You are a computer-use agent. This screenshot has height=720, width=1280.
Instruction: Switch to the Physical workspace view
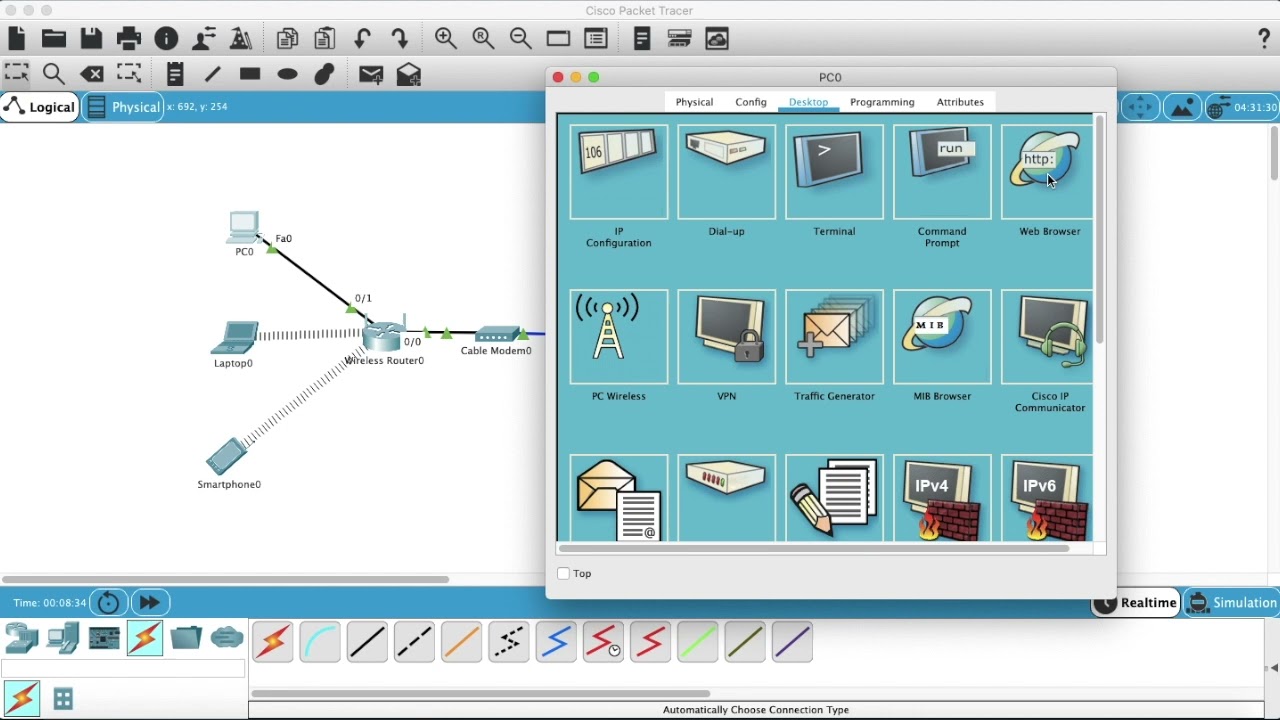(x=123, y=107)
